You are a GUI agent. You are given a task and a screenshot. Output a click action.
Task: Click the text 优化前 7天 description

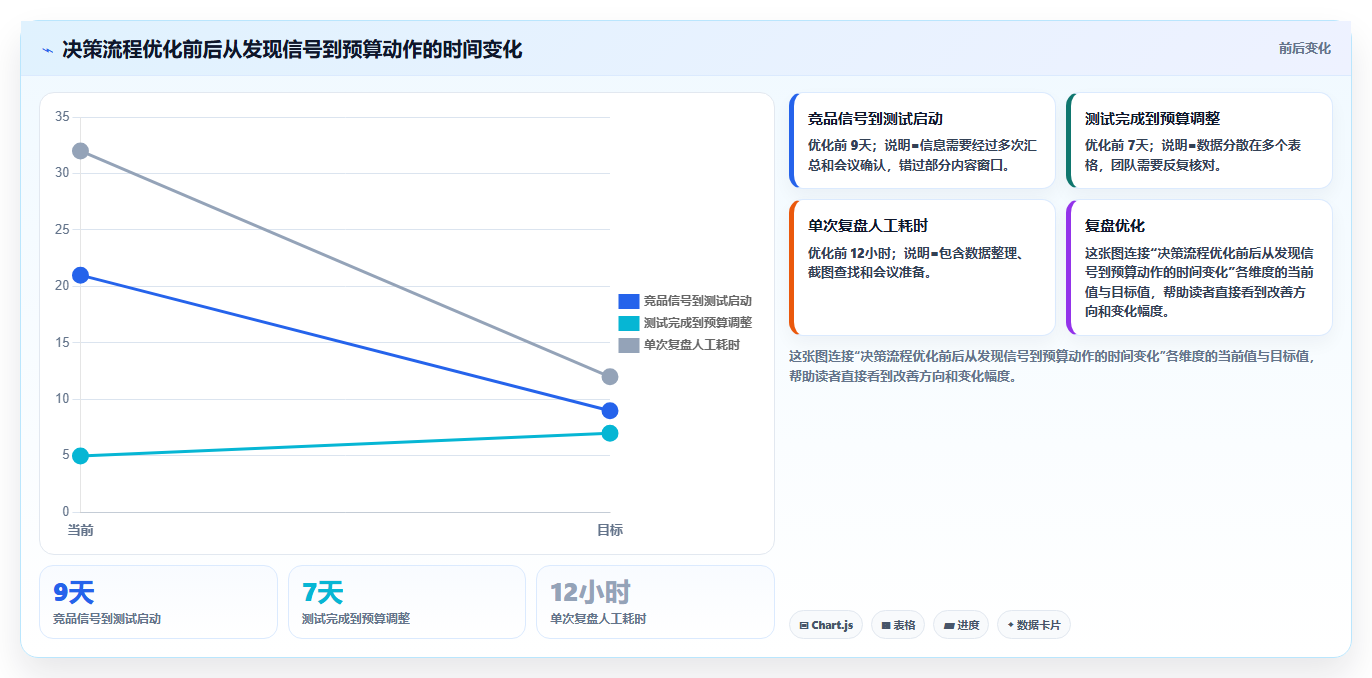[x=1193, y=155]
